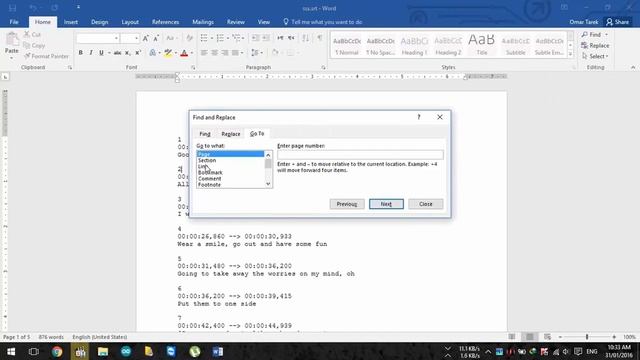The image size is (640, 360).
Task: Open the File menu
Action: pyautogui.click(x=14, y=22)
